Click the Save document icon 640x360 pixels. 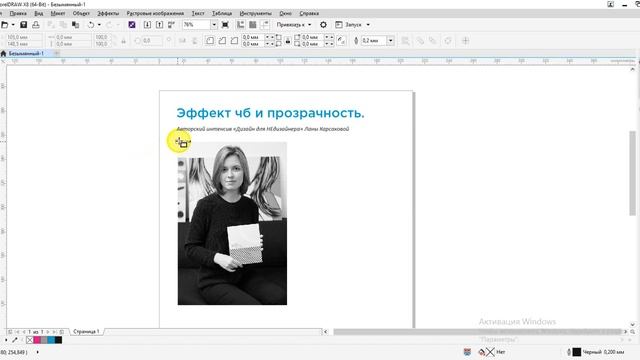tap(24, 25)
